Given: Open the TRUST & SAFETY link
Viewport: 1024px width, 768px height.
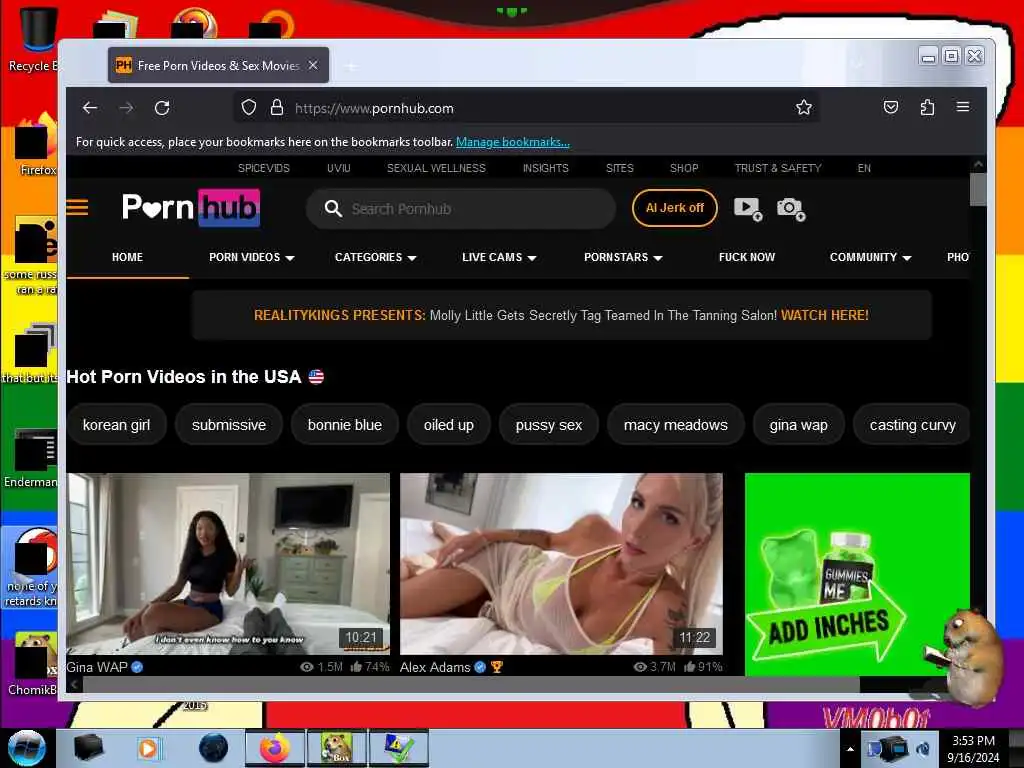Looking at the screenshot, I should [778, 168].
